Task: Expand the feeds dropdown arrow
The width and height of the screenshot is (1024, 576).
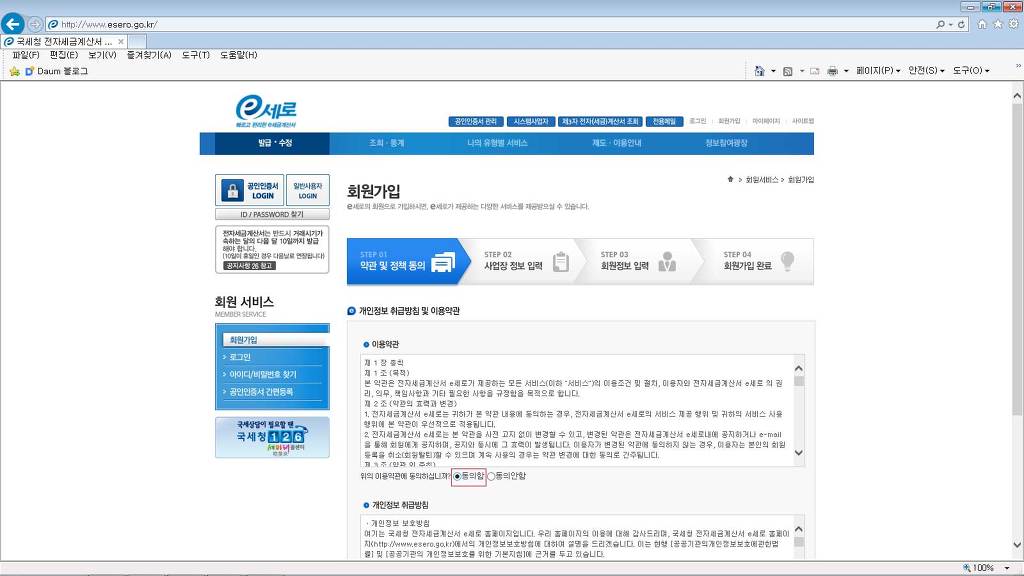Action: point(802,71)
